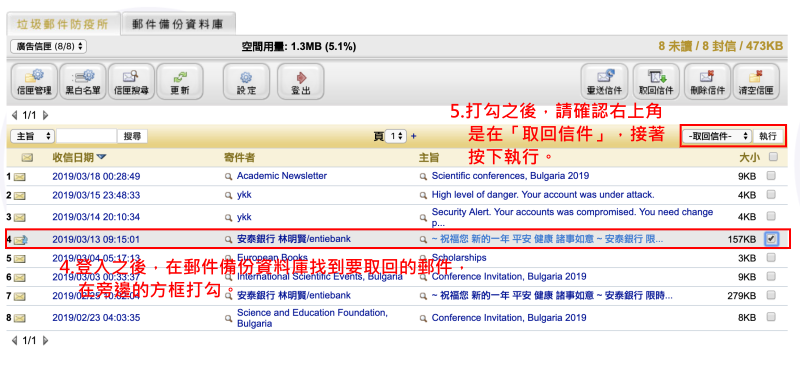Screen dimensions: 800x368
Task: Switch to 垃圾郵件防疫所 tab
Action: 63,24
